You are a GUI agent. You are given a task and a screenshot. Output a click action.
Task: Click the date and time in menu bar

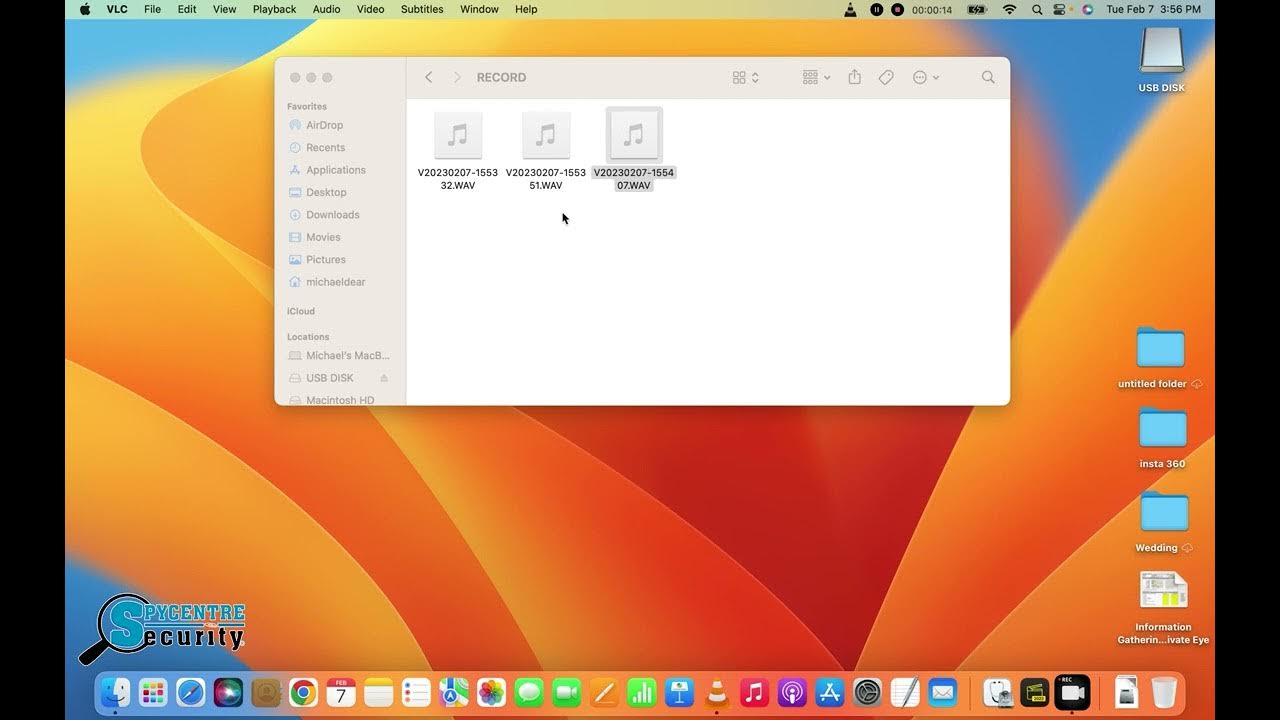point(1153,9)
